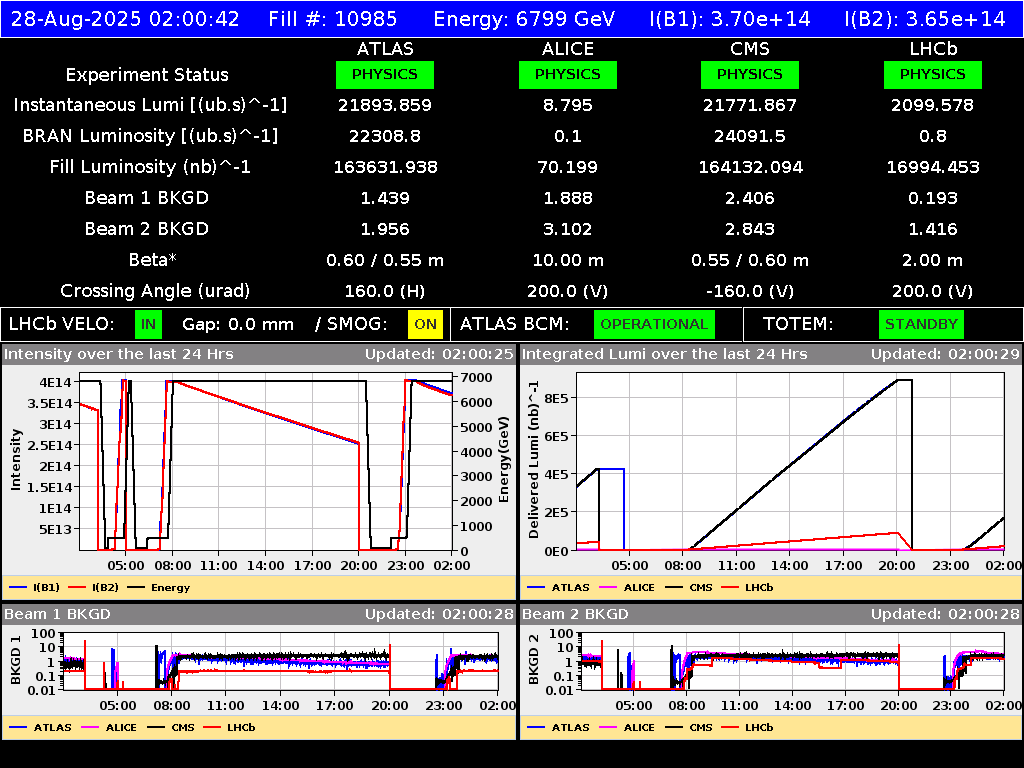Click CMS instantaneous lumi value 21771.867
1024x768 pixels.
(x=750, y=105)
